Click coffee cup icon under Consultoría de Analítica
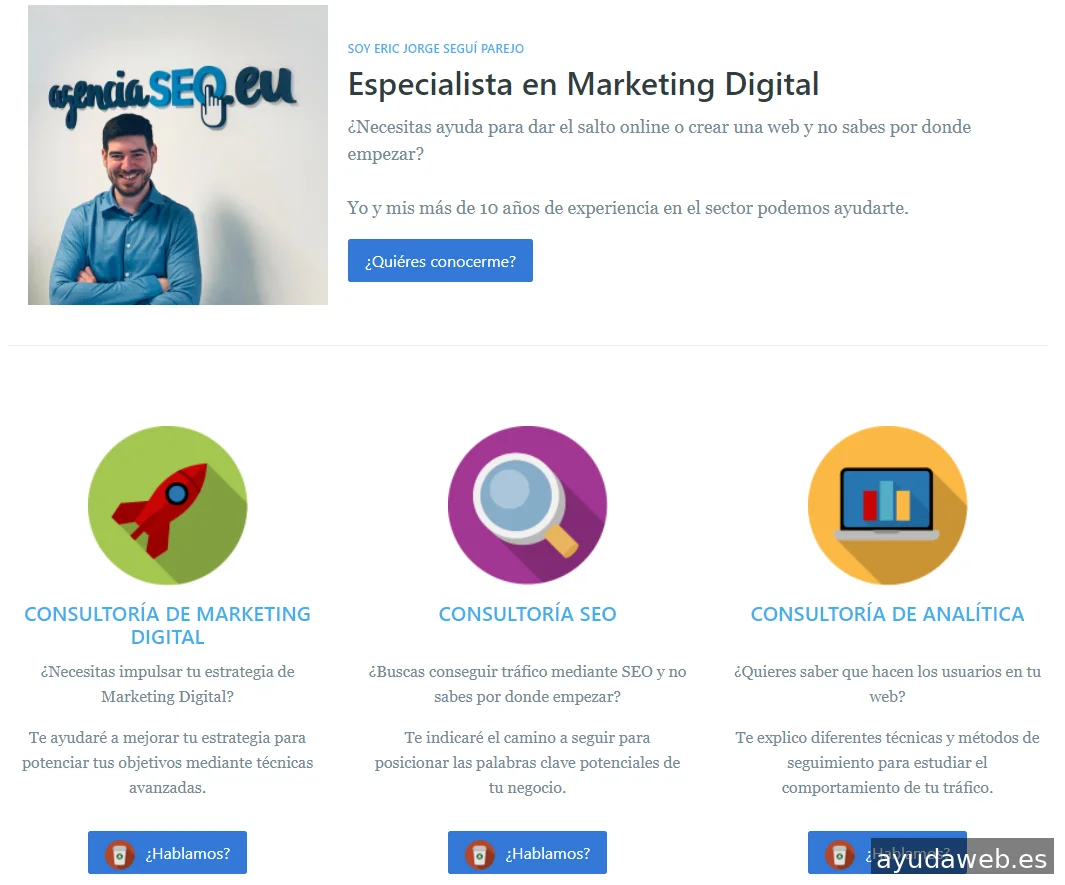The width and height of the screenshot is (1065, 885). [x=840, y=854]
